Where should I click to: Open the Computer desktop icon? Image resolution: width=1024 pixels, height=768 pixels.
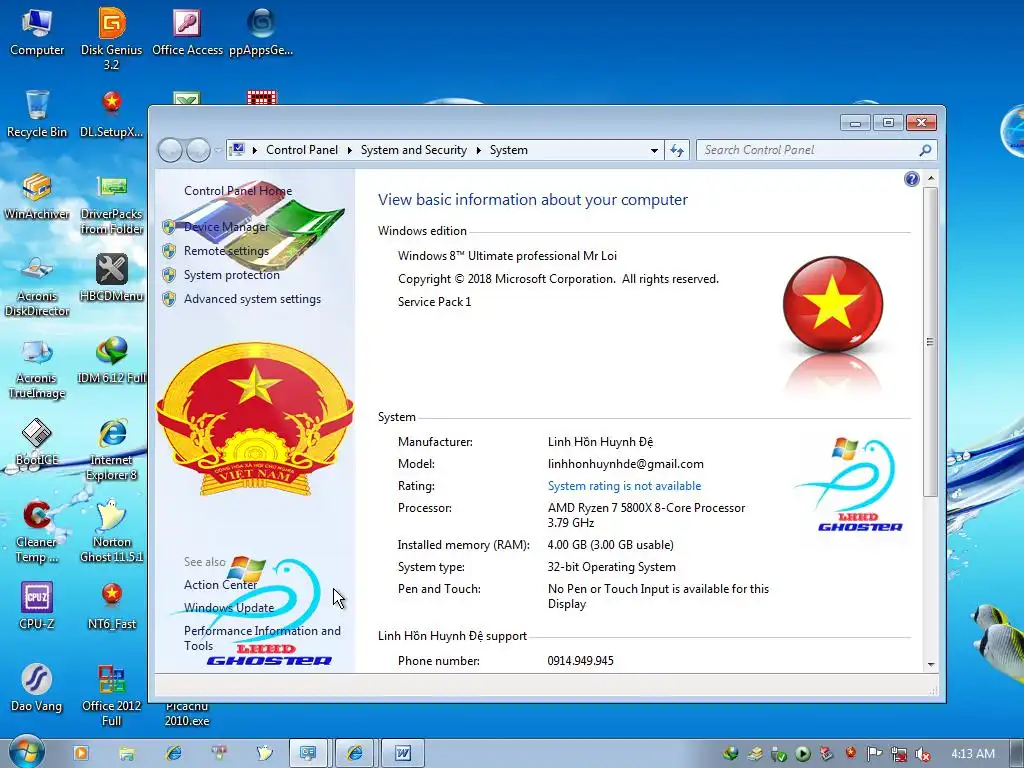(x=37, y=32)
